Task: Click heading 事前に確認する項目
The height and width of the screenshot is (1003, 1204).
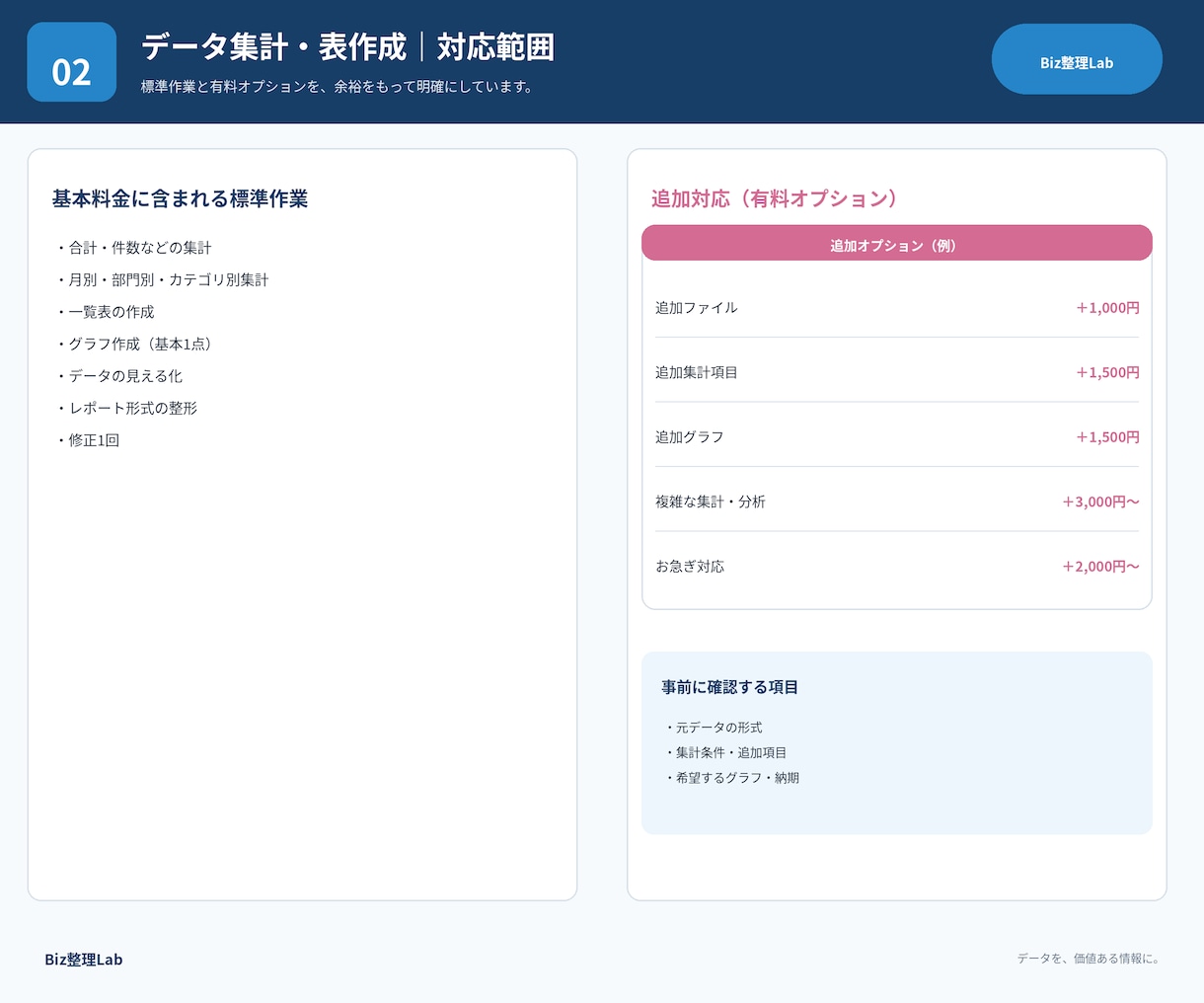Action: click(x=730, y=687)
